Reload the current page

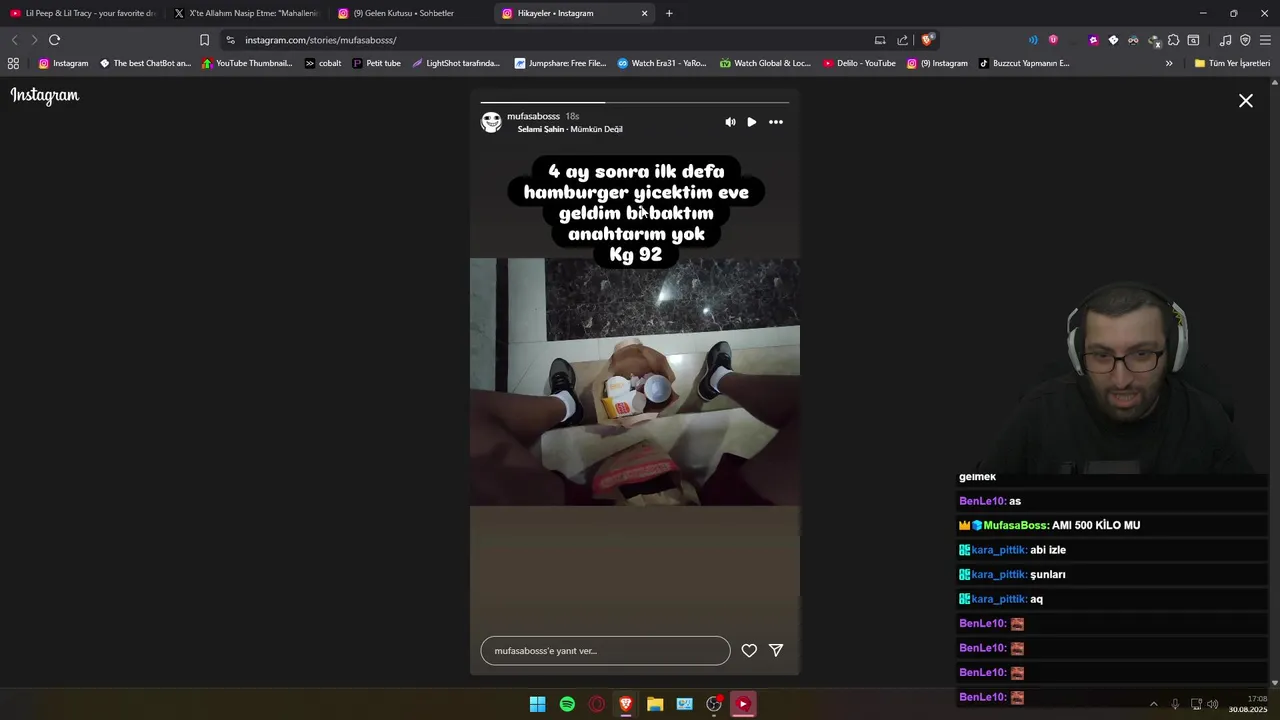(x=54, y=40)
